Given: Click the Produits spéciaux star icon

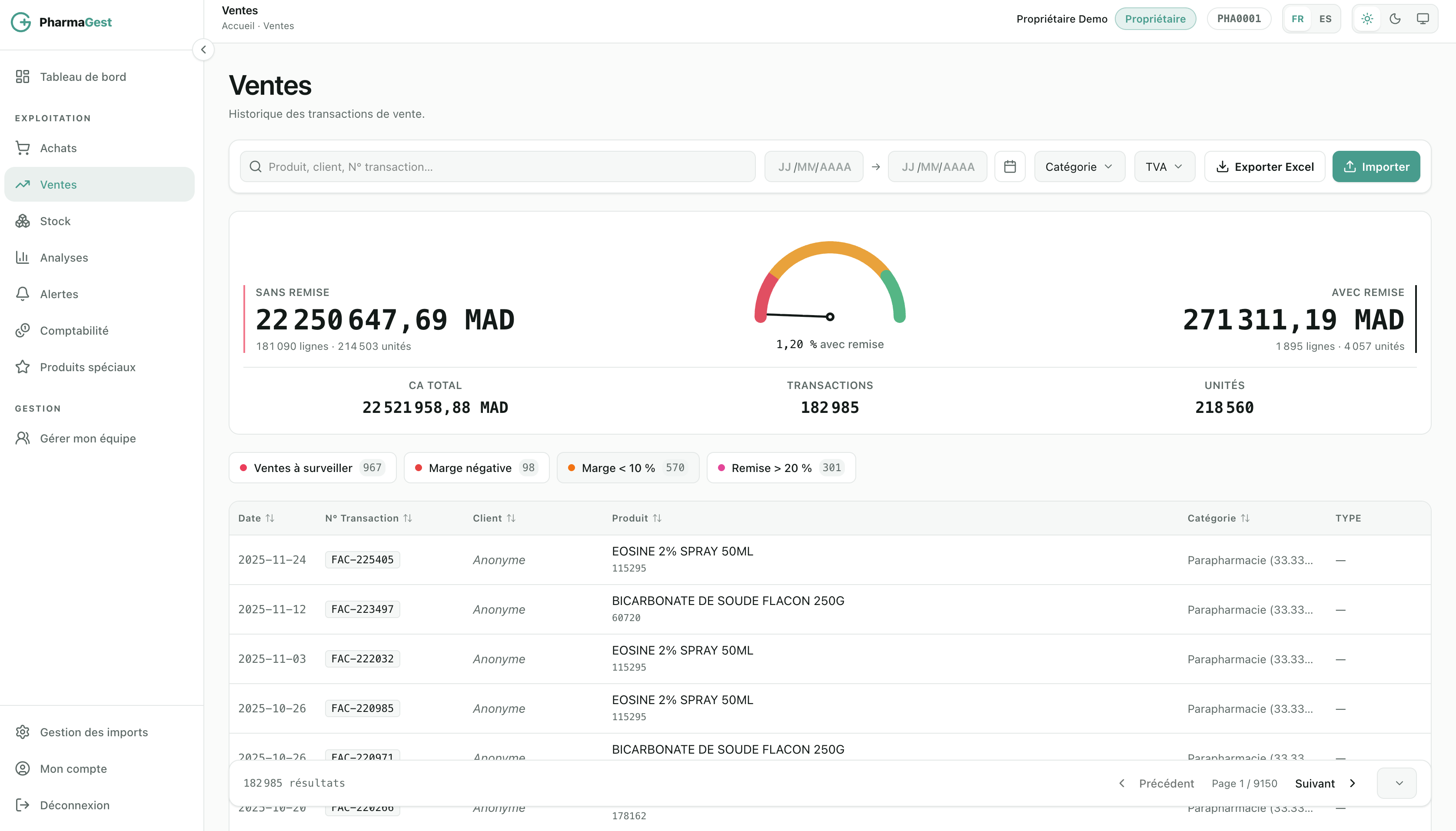Looking at the screenshot, I should (x=23, y=367).
